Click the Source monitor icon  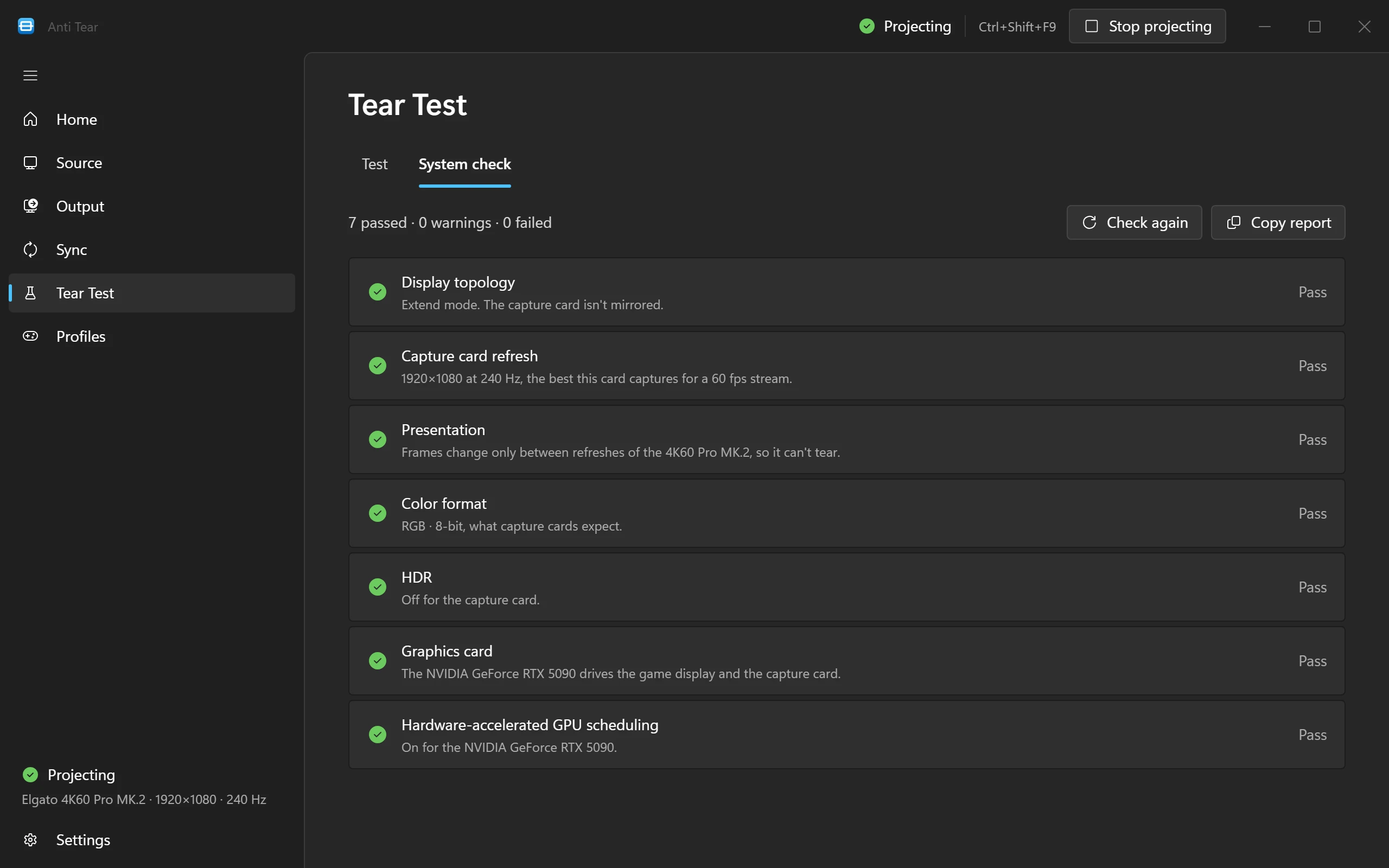tap(30, 163)
